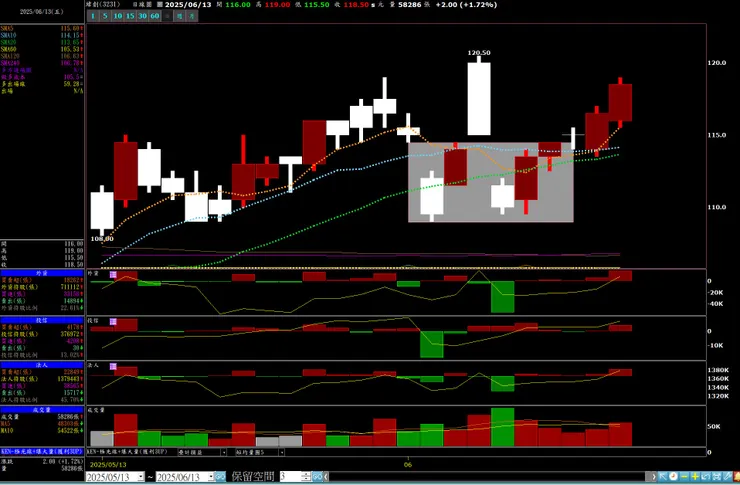
Task: Click the line drawing tool icon
Action: click(727, 477)
